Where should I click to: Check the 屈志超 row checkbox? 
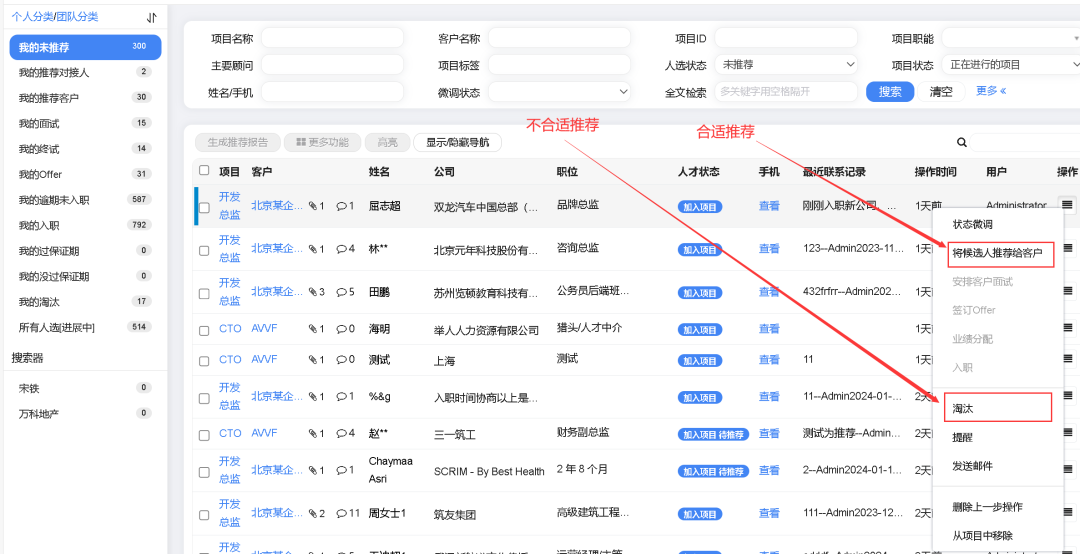coord(204,207)
